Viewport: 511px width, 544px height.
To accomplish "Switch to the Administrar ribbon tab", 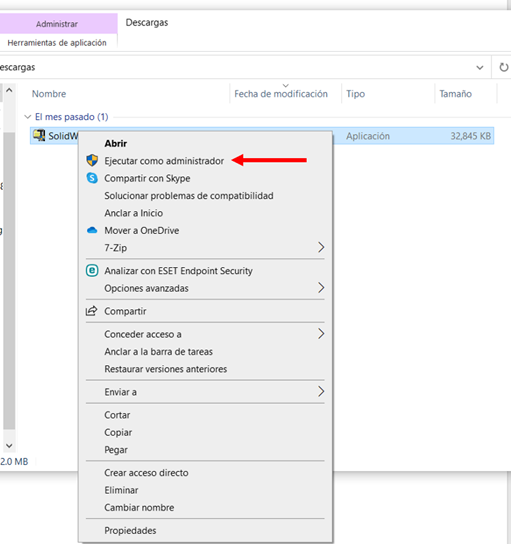I will tap(57, 24).
